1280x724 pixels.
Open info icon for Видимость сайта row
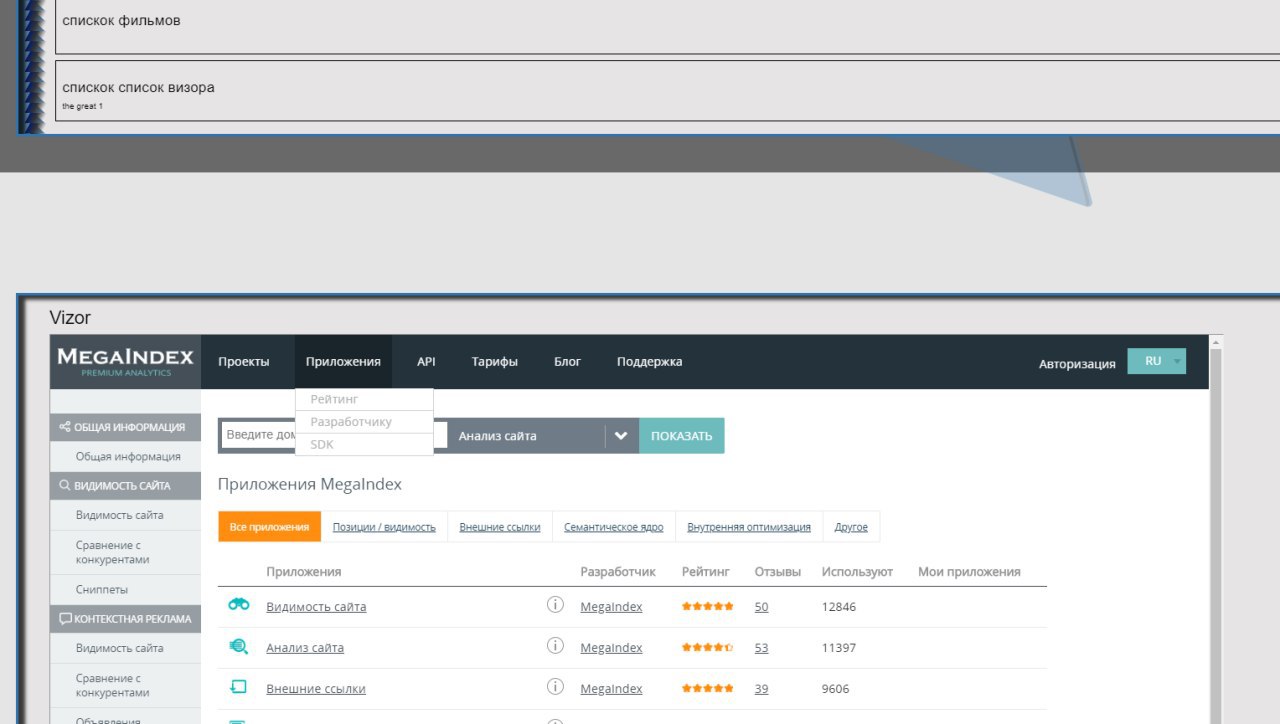pyautogui.click(x=556, y=605)
